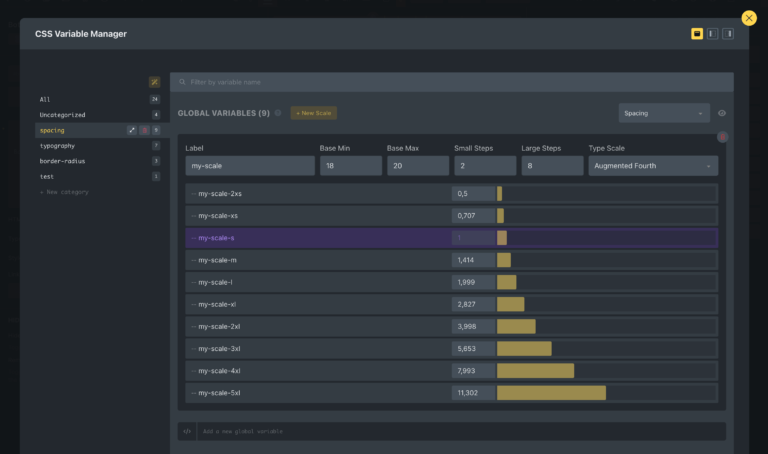Add a category via + New category
The height and width of the screenshot is (454, 768).
click(x=64, y=192)
